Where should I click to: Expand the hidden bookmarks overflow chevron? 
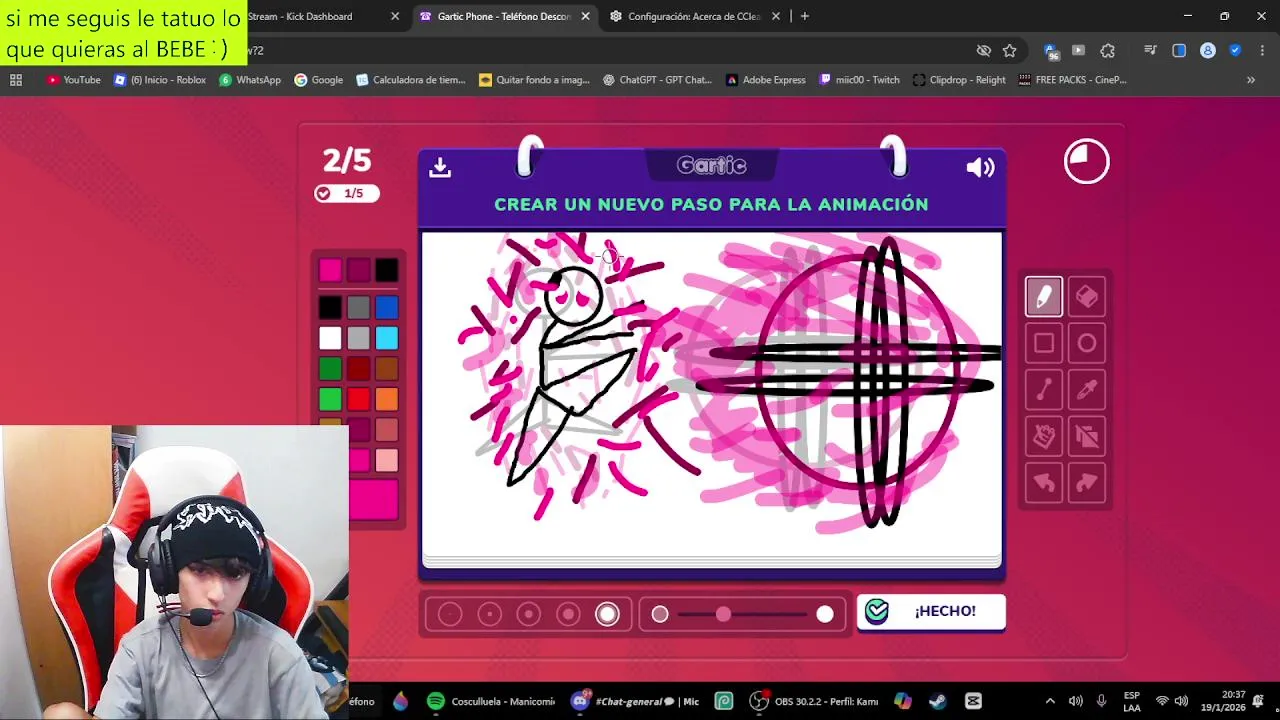tap(1250, 80)
